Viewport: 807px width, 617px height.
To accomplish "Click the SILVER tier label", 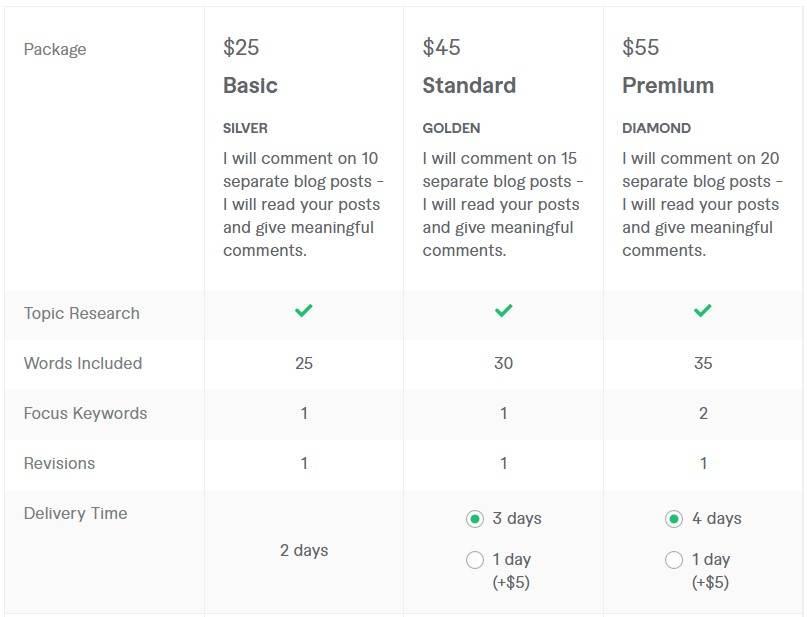I will (x=245, y=128).
